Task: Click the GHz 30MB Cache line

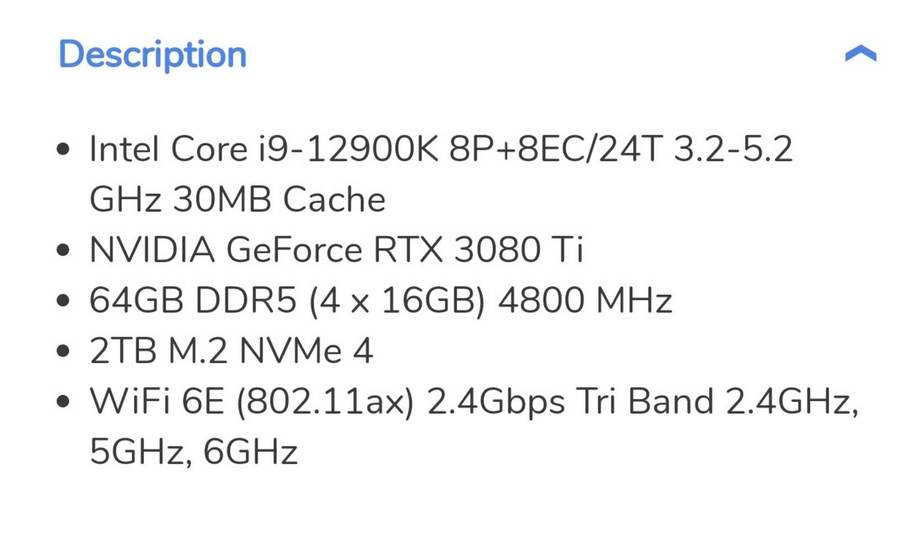Action: click(x=237, y=200)
